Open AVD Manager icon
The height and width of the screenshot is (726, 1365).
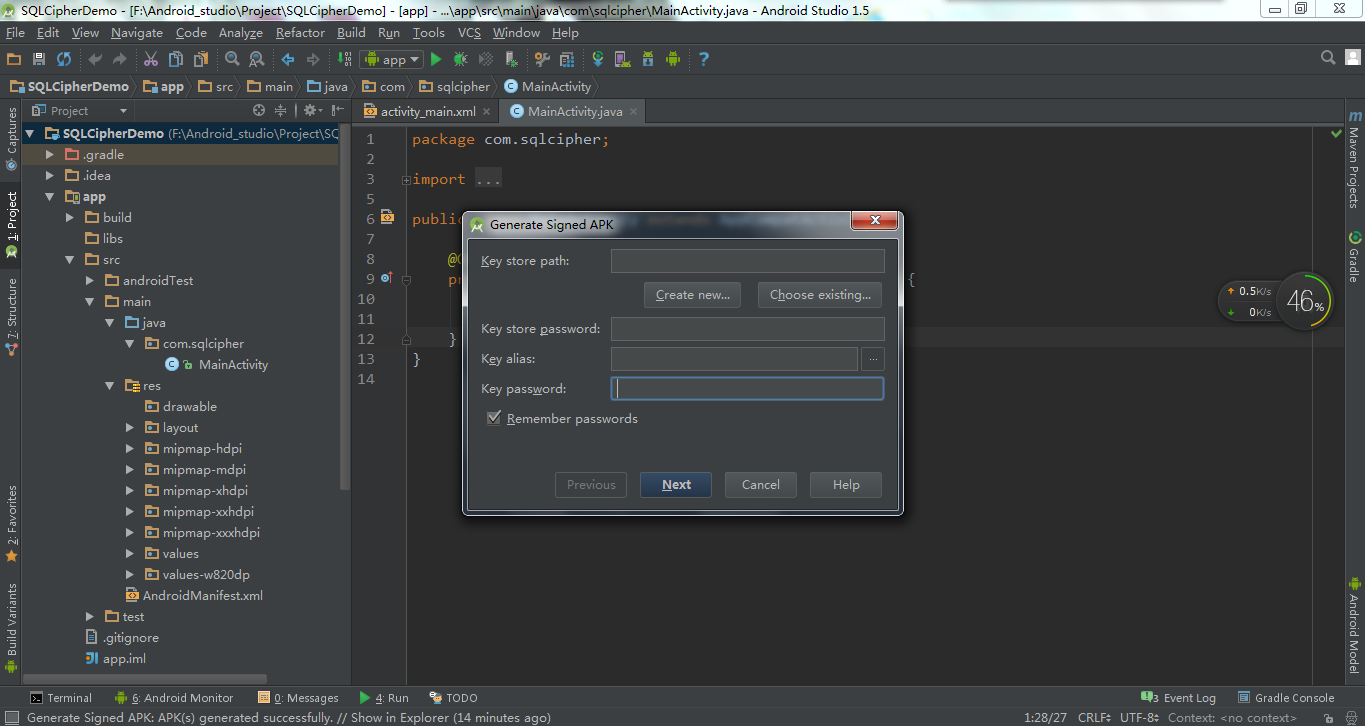pyautogui.click(x=622, y=59)
